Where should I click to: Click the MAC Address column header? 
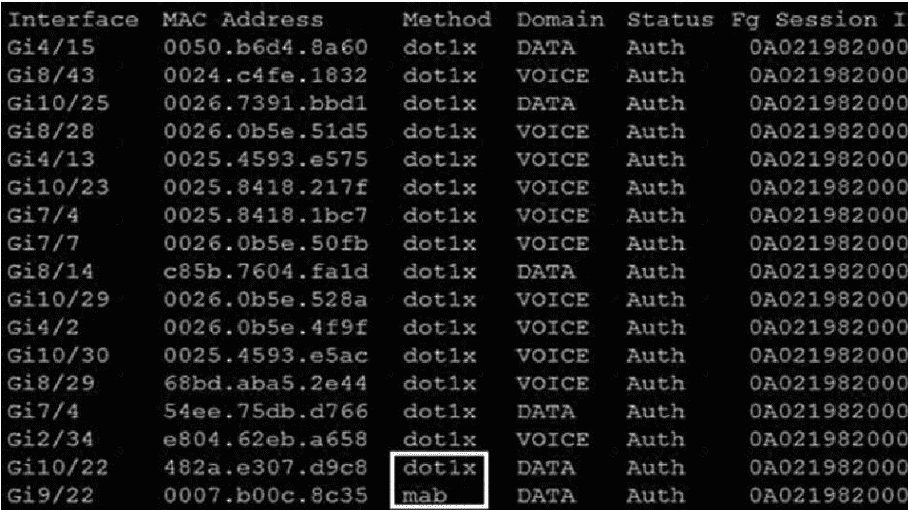click(243, 20)
